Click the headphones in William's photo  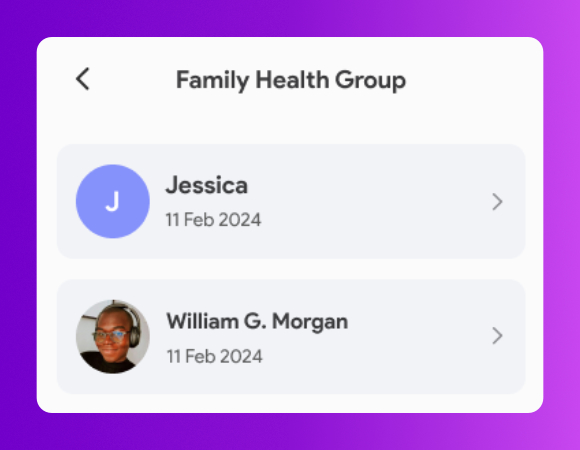pos(133,325)
